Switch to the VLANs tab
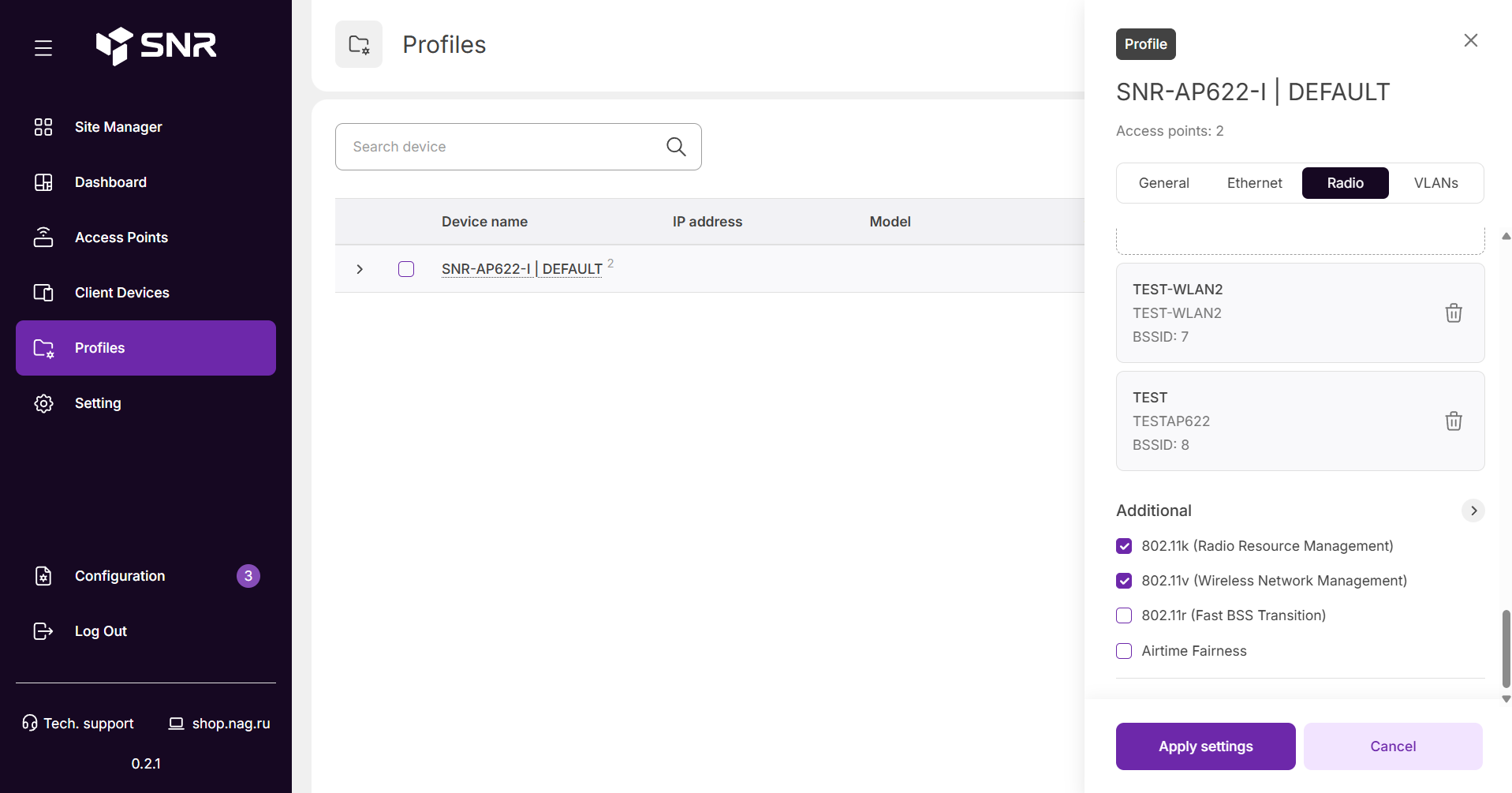The image size is (1512, 793). 1435,183
